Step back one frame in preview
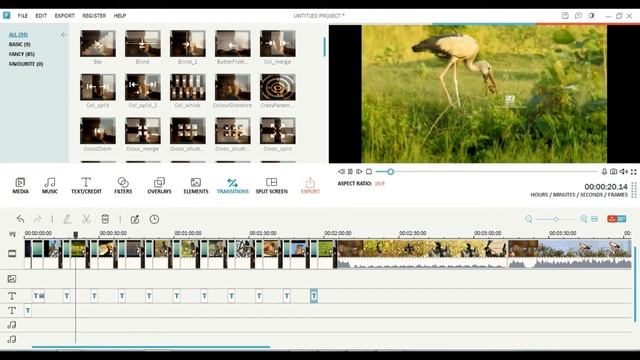This screenshot has width=640, height=360. coord(341,172)
